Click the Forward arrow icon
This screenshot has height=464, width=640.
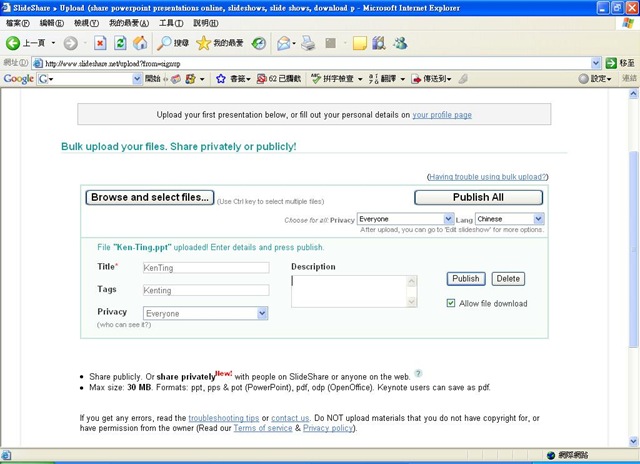click(x=71, y=43)
